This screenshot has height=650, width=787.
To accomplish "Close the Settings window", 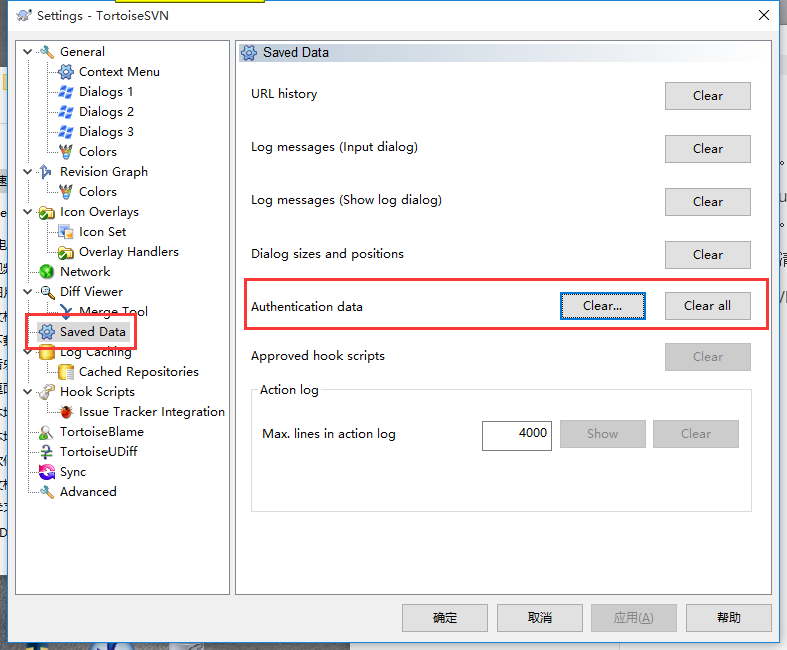I will pyautogui.click(x=764, y=15).
